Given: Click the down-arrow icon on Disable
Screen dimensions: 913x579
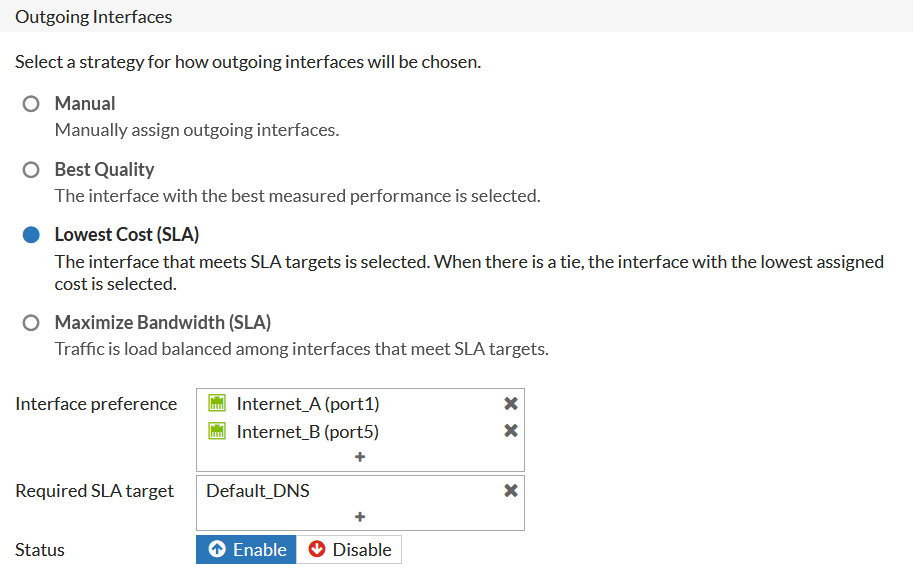Looking at the screenshot, I should click(x=317, y=550).
